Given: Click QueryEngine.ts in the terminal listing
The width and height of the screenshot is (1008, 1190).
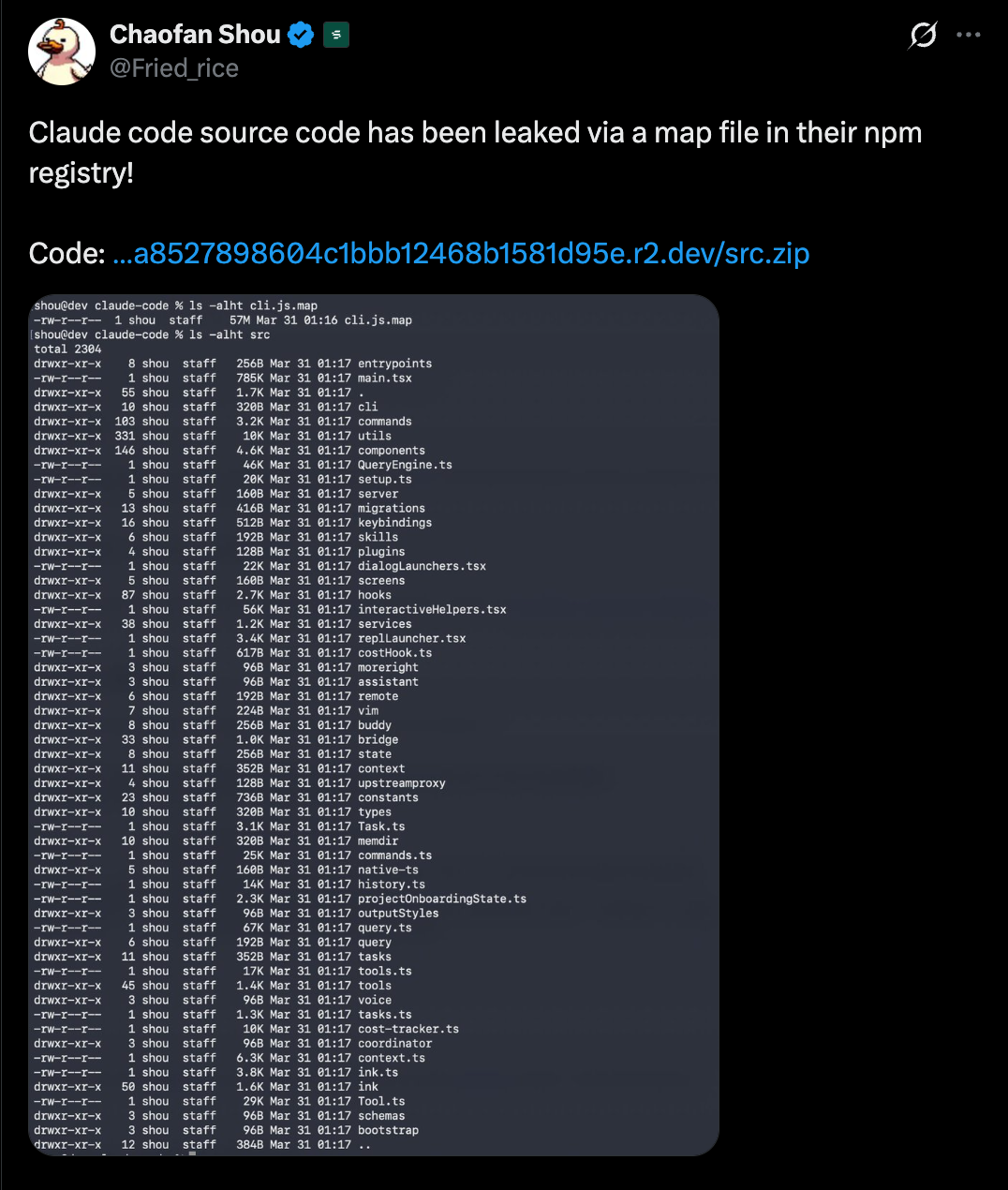Looking at the screenshot, I should (x=405, y=465).
